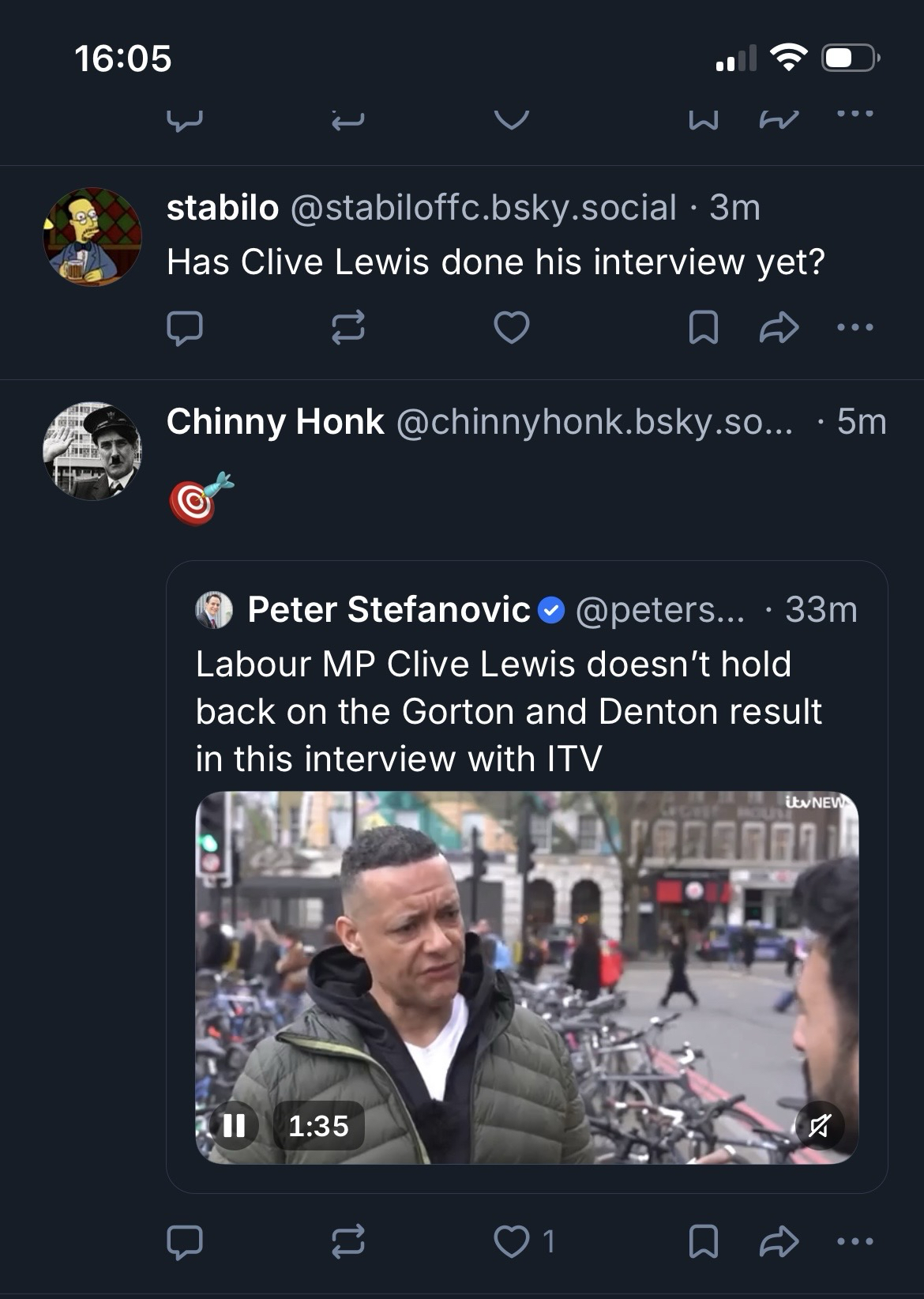
Task: Open the Chinny Honk display name link
Action: [275, 422]
